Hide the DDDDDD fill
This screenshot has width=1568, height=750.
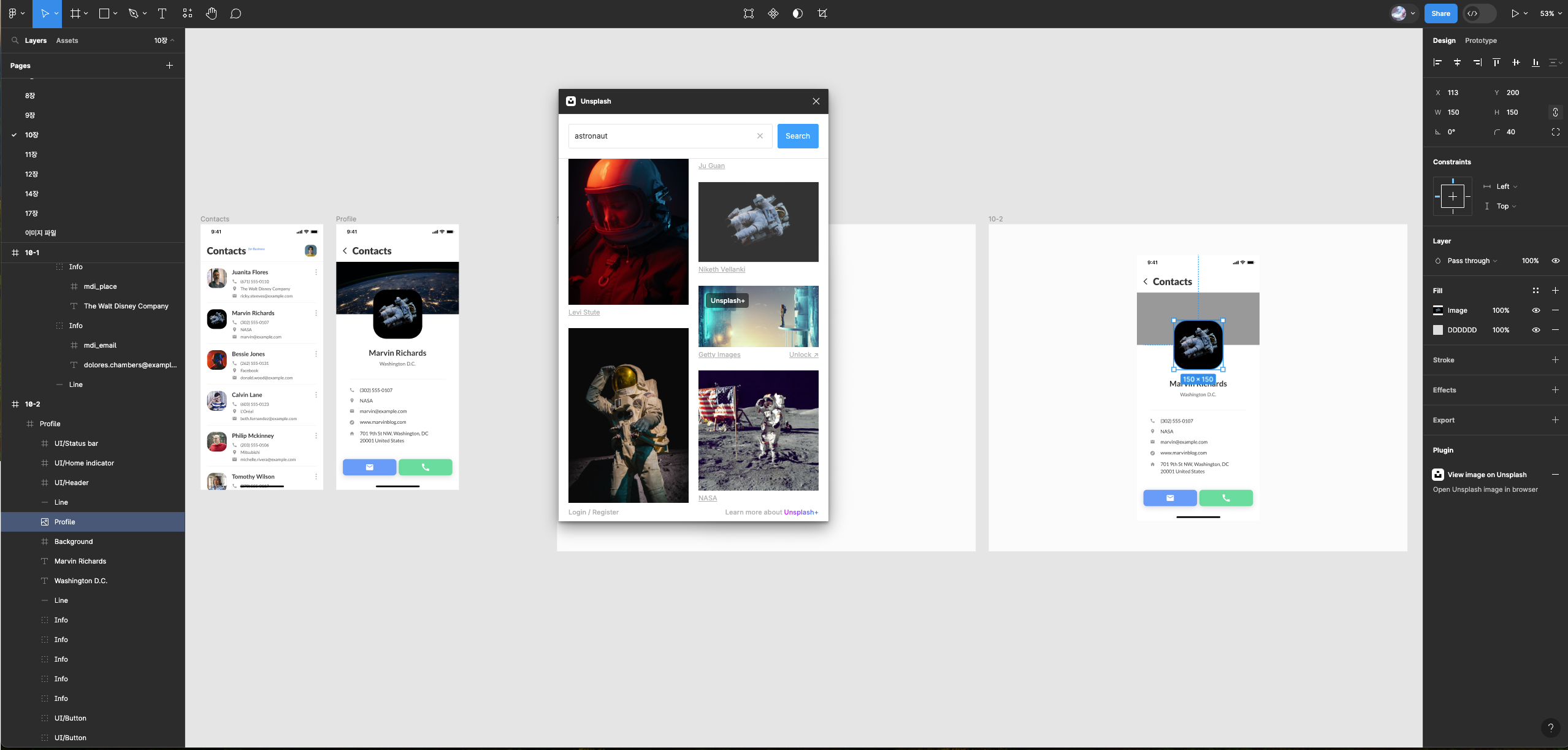pyautogui.click(x=1535, y=330)
